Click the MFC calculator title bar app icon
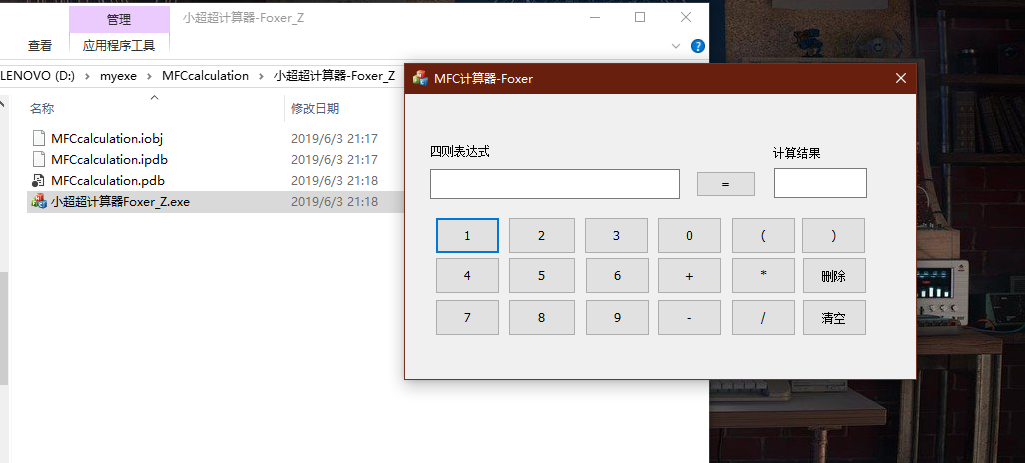Viewport: 1025px width, 463px height. [x=420, y=78]
